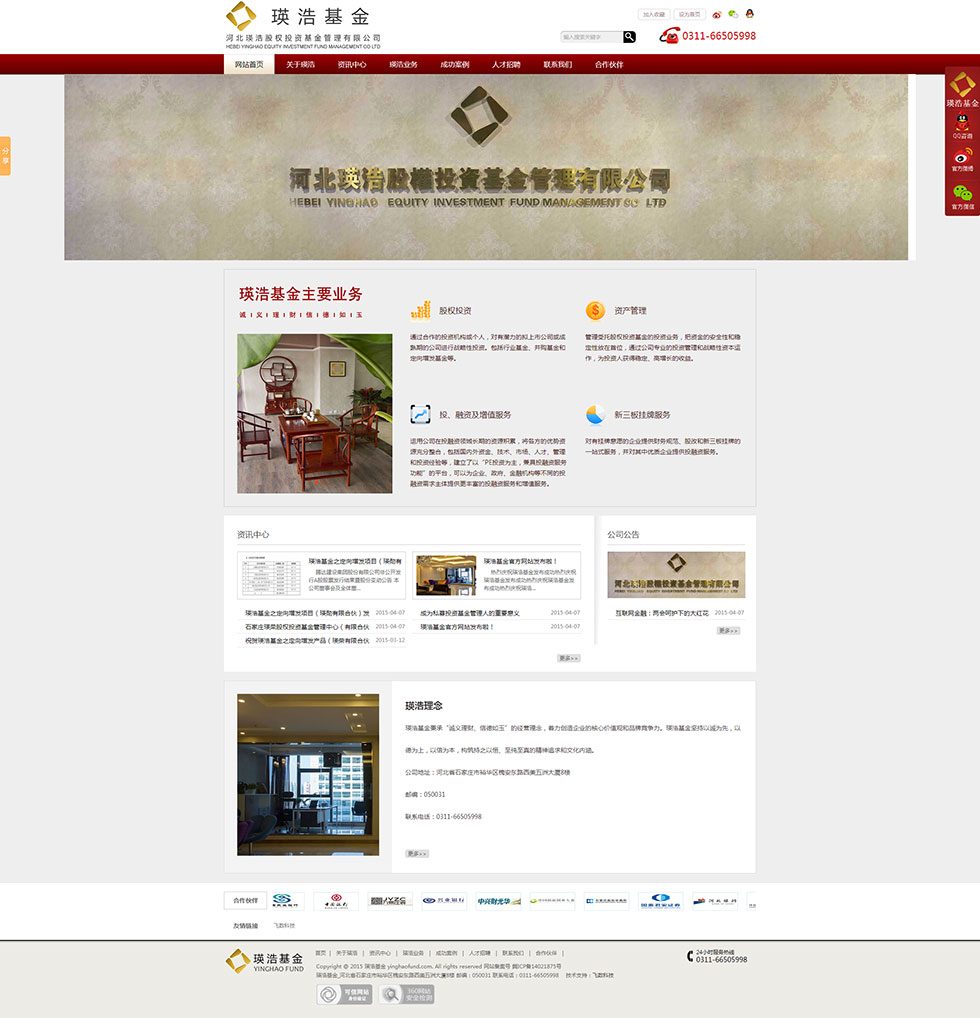Click the 可信网站 certification badge in footer
980x1018 pixels.
coord(344,994)
